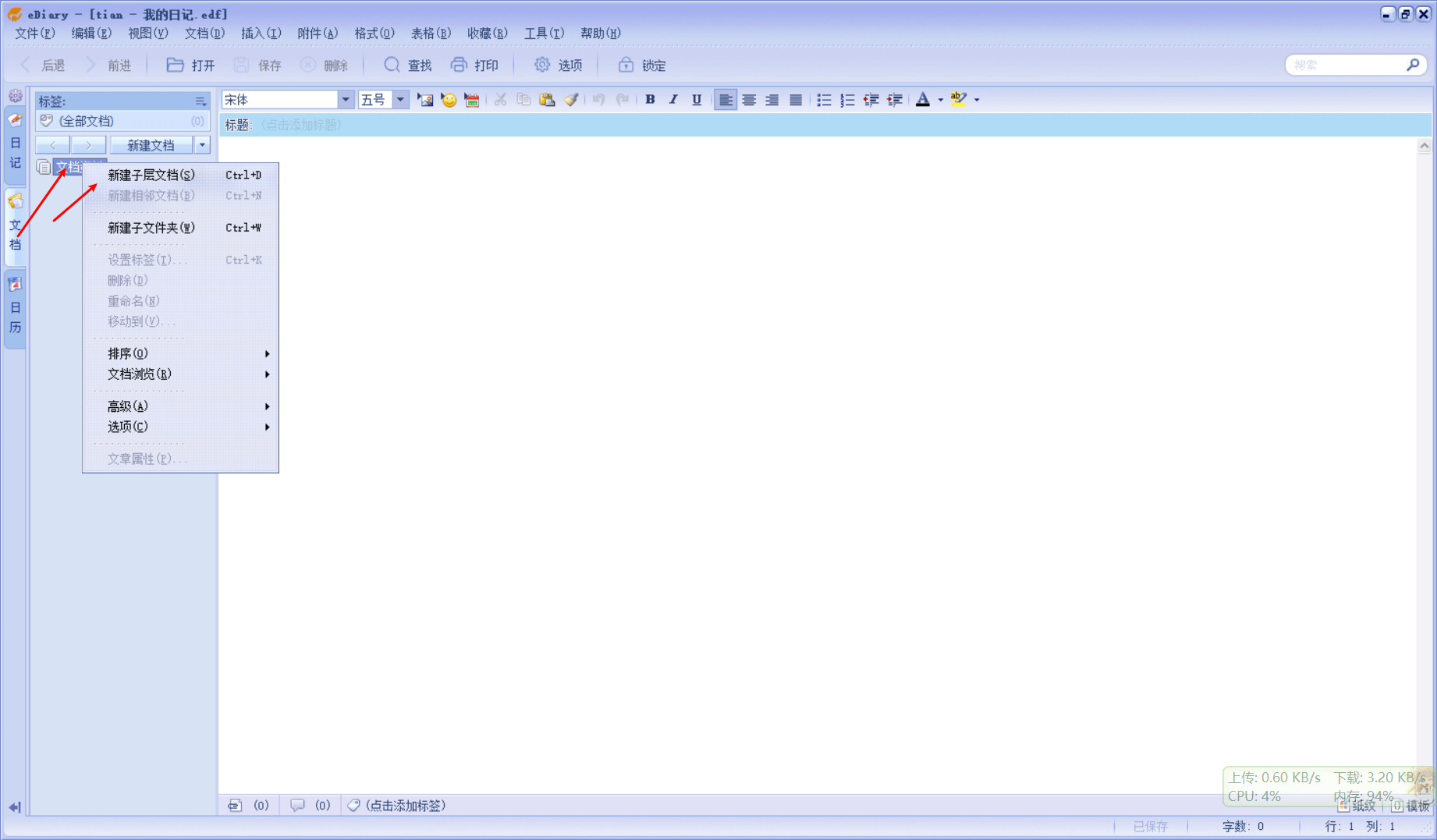1437x840 pixels.
Task: Open the 工具 menu
Action: coord(544,34)
